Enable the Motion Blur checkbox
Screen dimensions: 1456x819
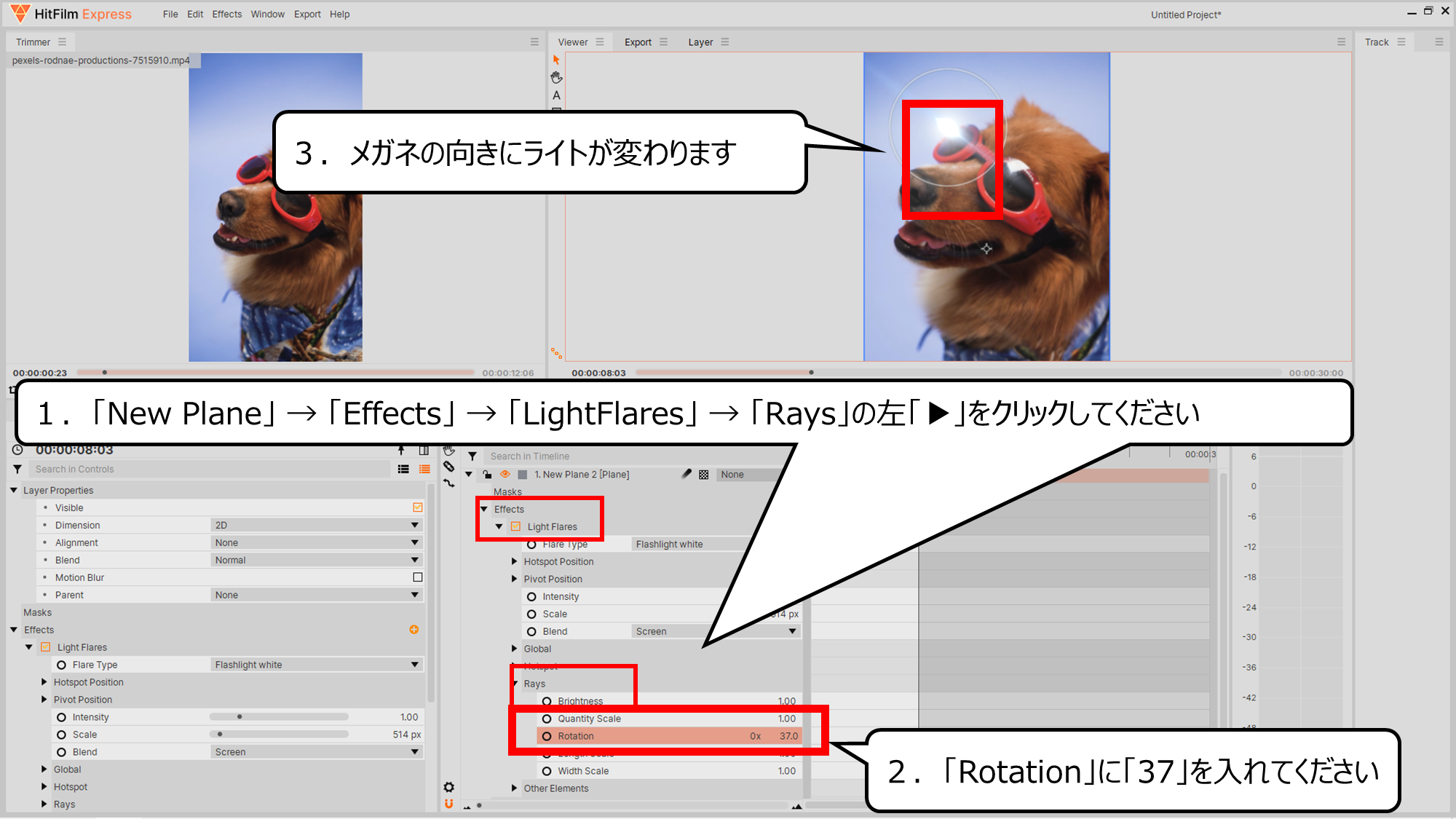pyautogui.click(x=418, y=577)
